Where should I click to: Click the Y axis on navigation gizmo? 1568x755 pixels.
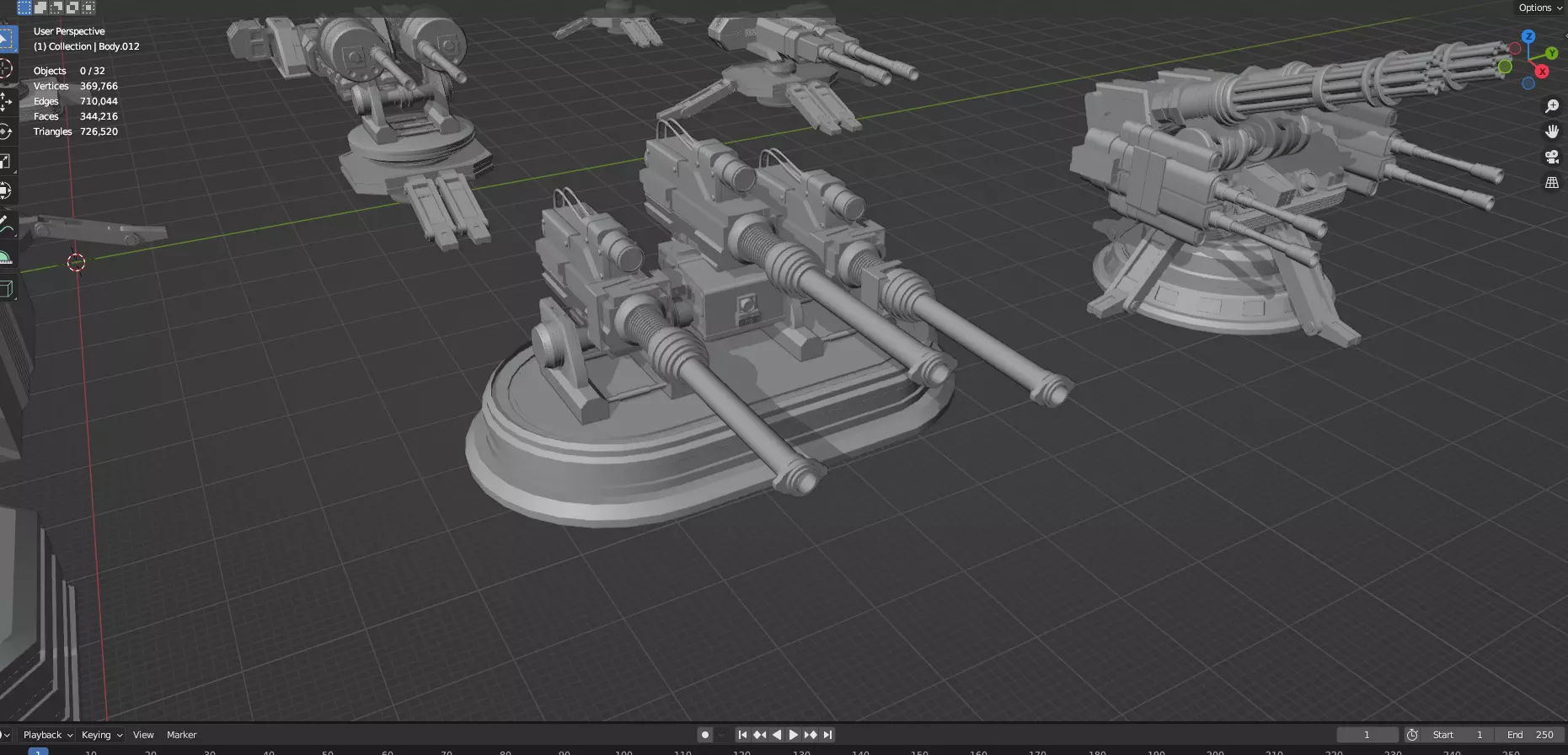(x=1551, y=53)
